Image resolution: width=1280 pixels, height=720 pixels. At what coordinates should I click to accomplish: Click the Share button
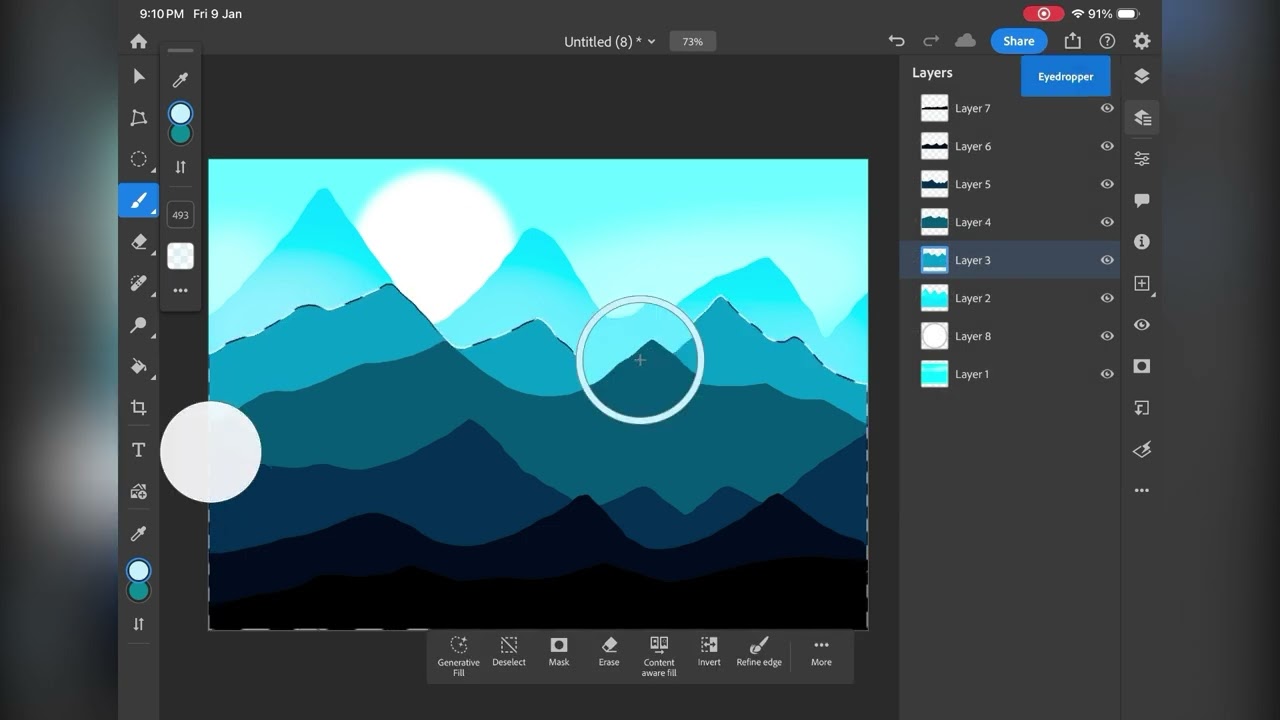[x=1019, y=41]
